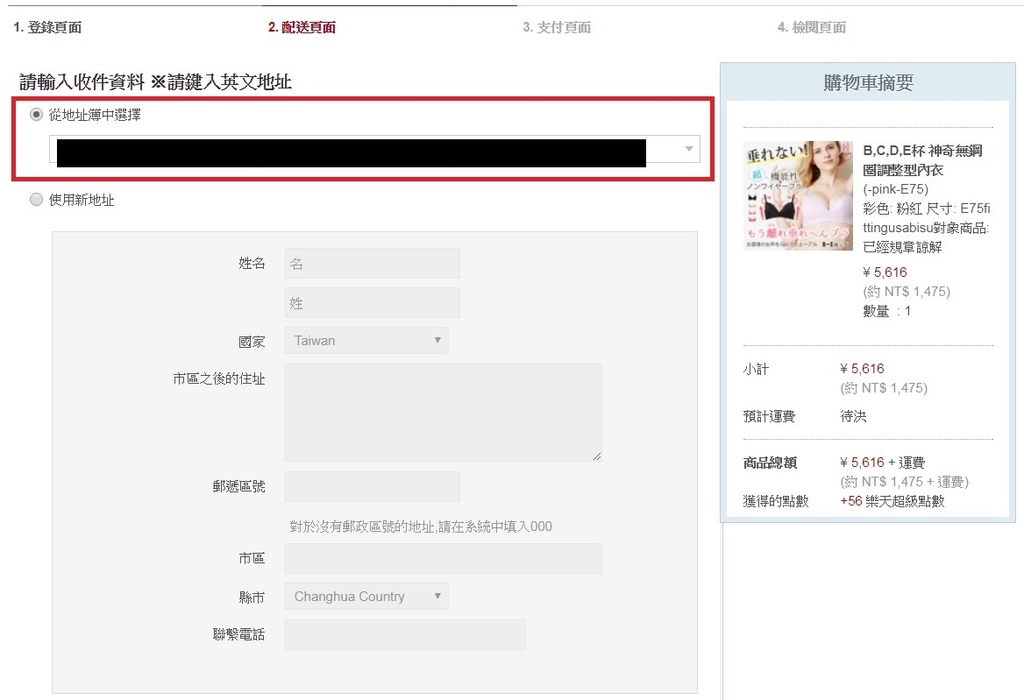Image resolution: width=1024 pixels, height=700 pixels.
Task: Jump to step 4 檢閱頁面 tab
Action: click(812, 28)
